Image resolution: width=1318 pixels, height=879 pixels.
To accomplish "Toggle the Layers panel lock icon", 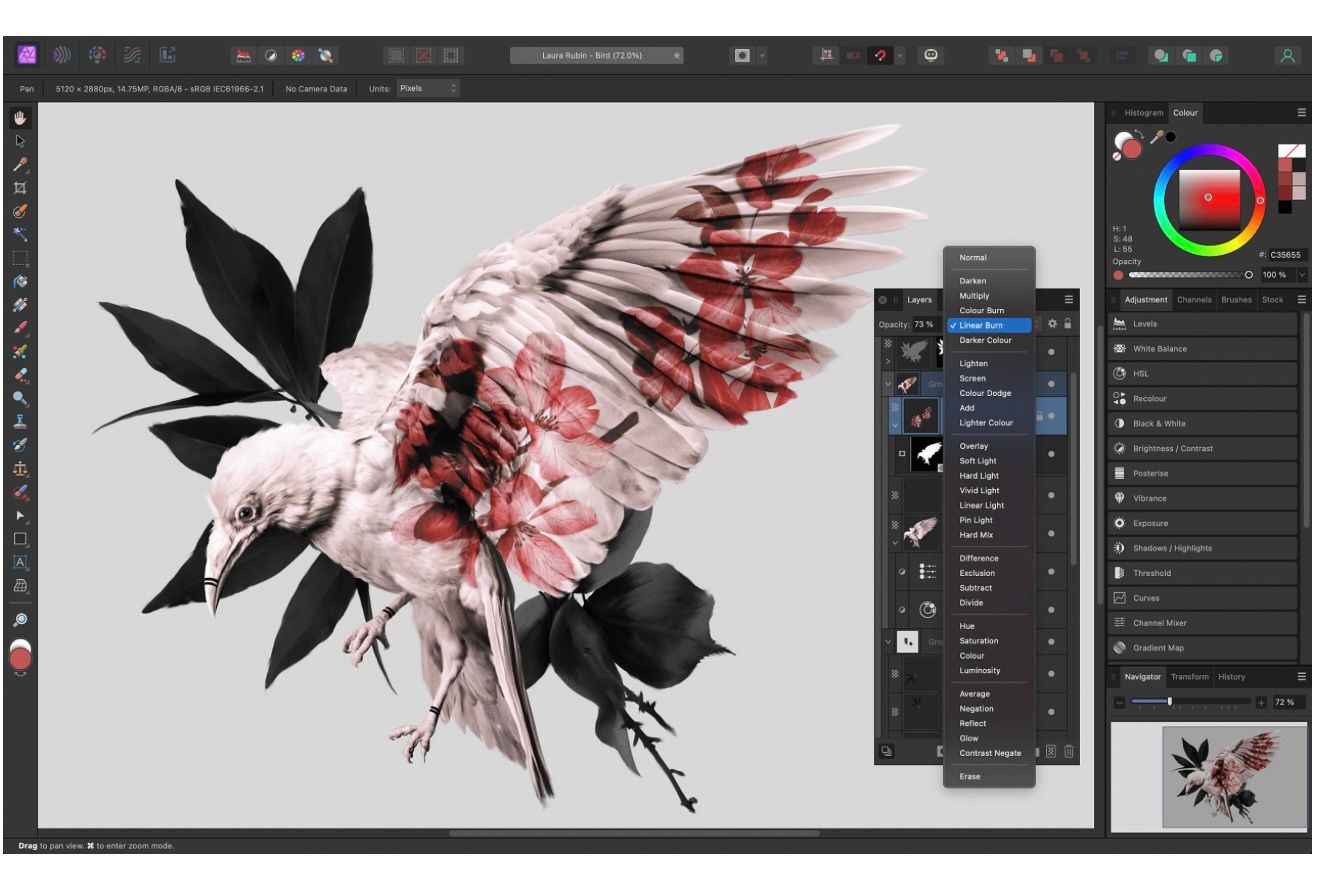I will [1068, 324].
